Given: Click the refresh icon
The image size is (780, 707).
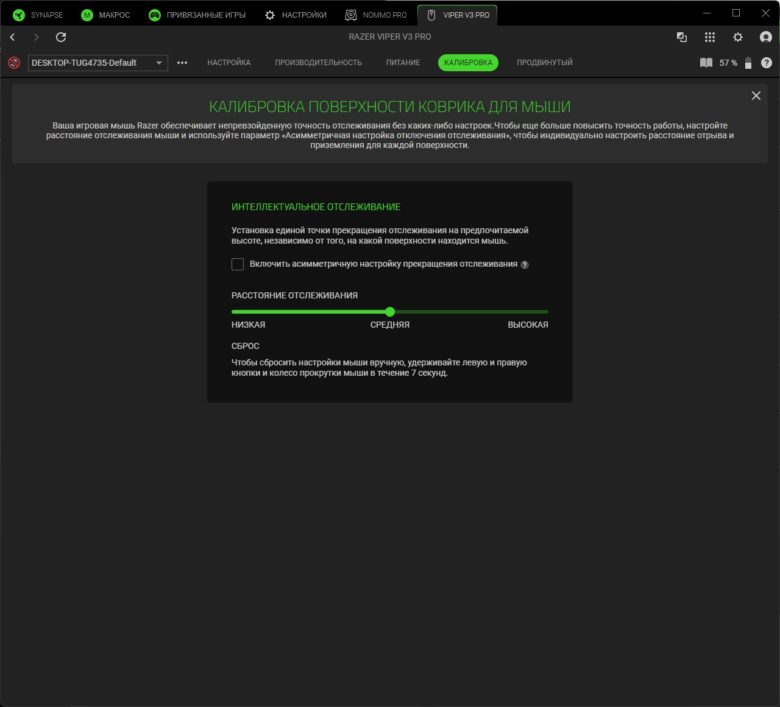Looking at the screenshot, I should 61,37.
